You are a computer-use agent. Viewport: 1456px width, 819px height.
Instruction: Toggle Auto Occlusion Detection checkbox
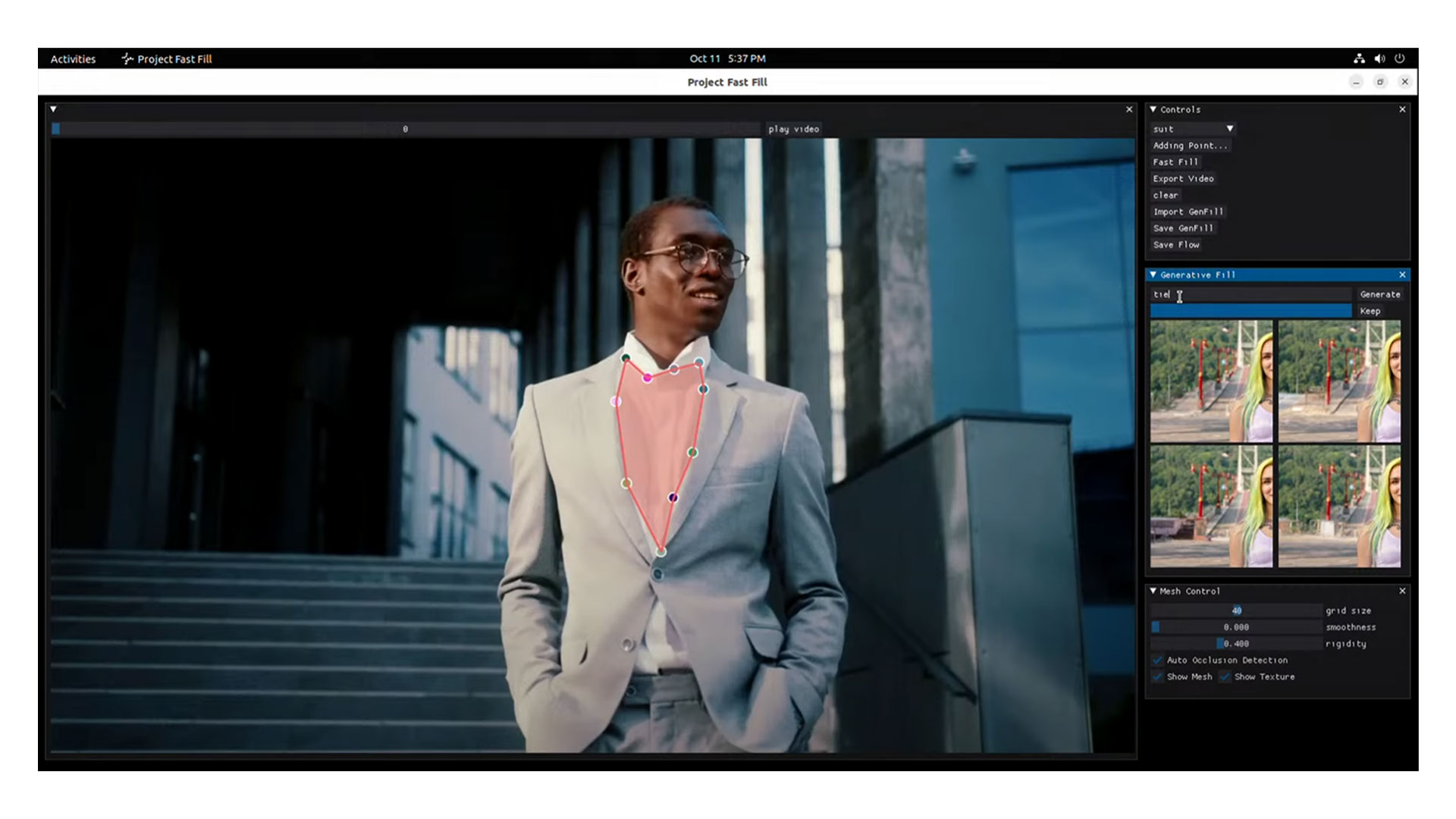tap(1157, 661)
